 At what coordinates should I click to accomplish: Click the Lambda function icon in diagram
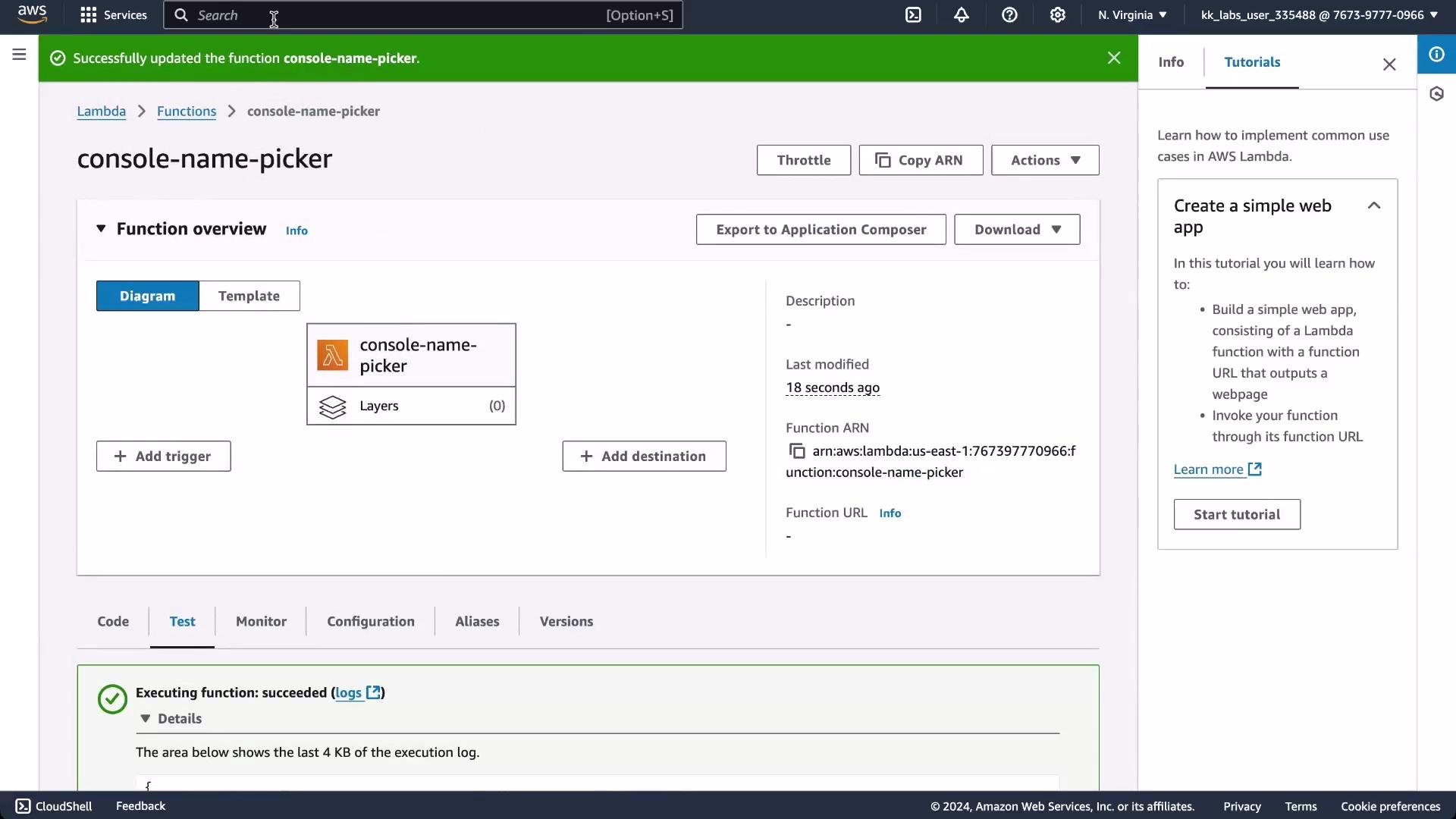pos(332,355)
